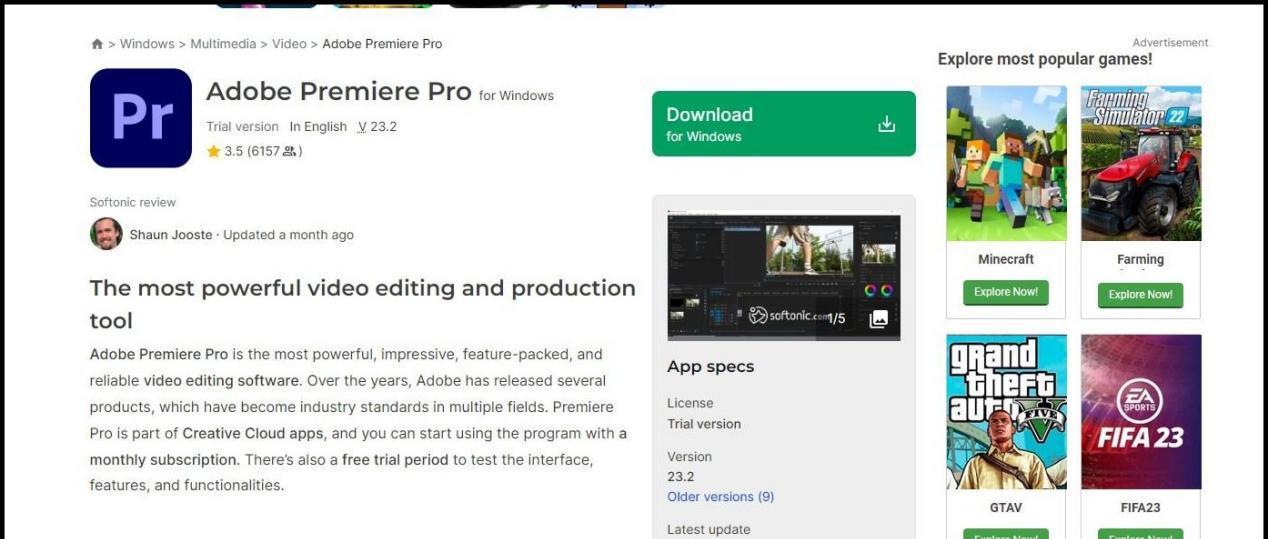
Task: Click the App specs heading
Action: click(711, 367)
